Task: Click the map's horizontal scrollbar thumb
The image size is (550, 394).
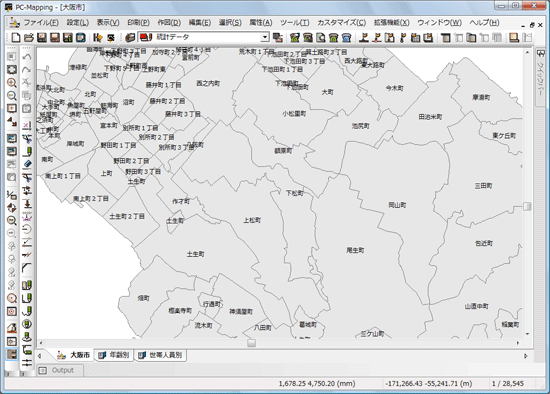Action: (251, 343)
